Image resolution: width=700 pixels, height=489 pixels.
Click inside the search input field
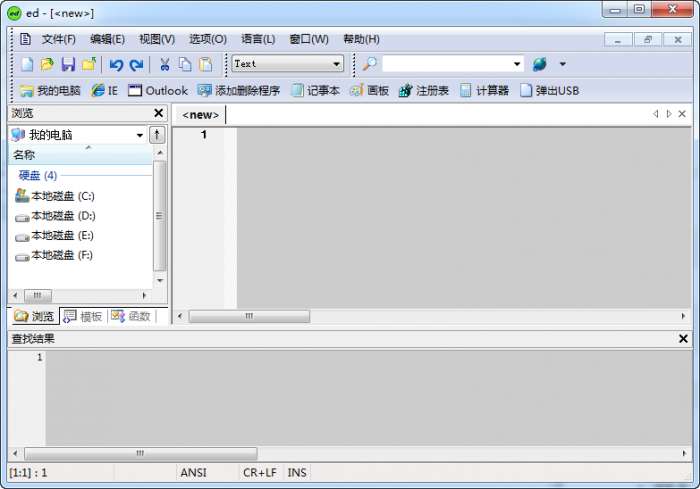click(447, 64)
